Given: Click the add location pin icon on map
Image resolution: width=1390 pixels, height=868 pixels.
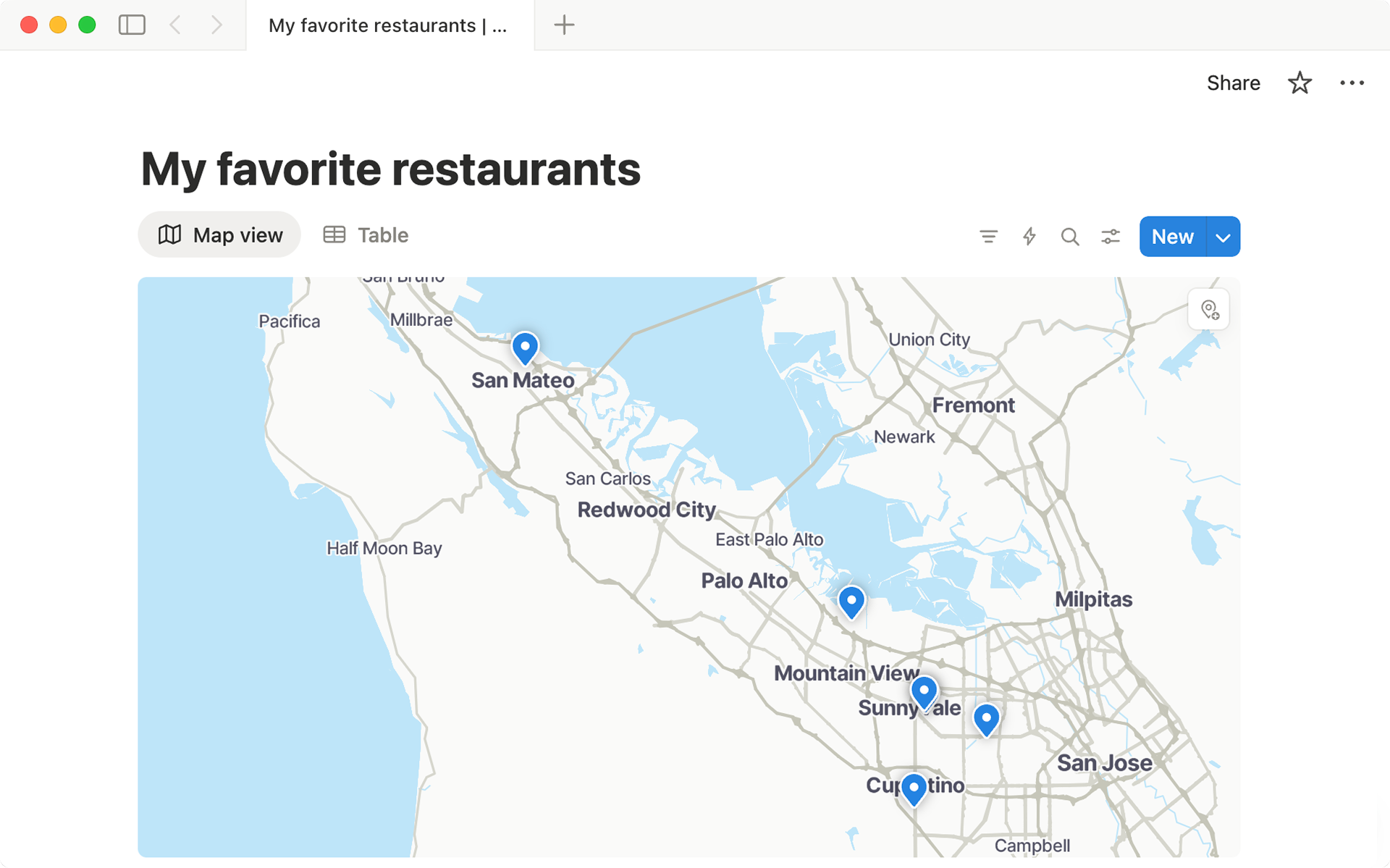Looking at the screenshot, I should (x=1208, y=308).
